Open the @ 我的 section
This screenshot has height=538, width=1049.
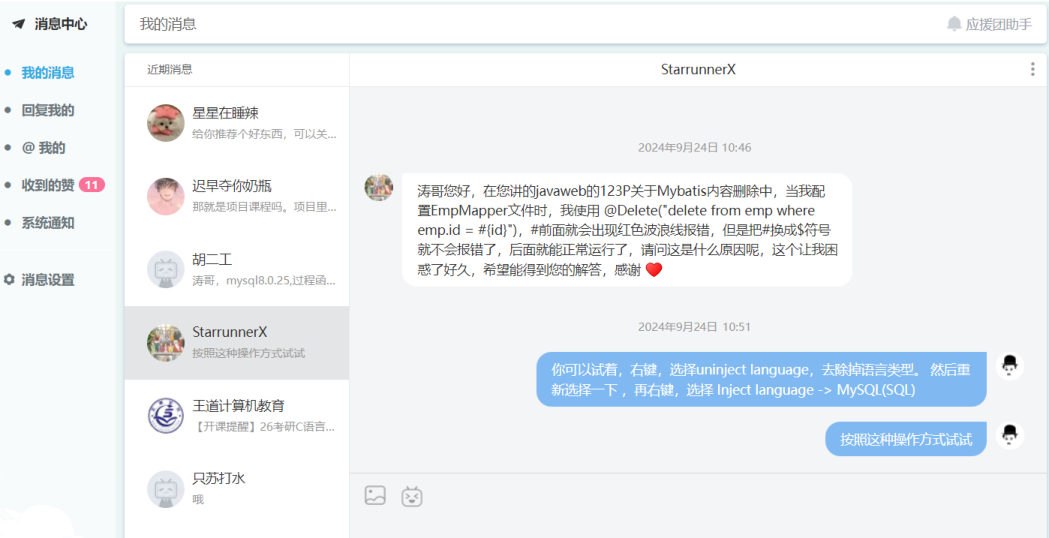43,148
